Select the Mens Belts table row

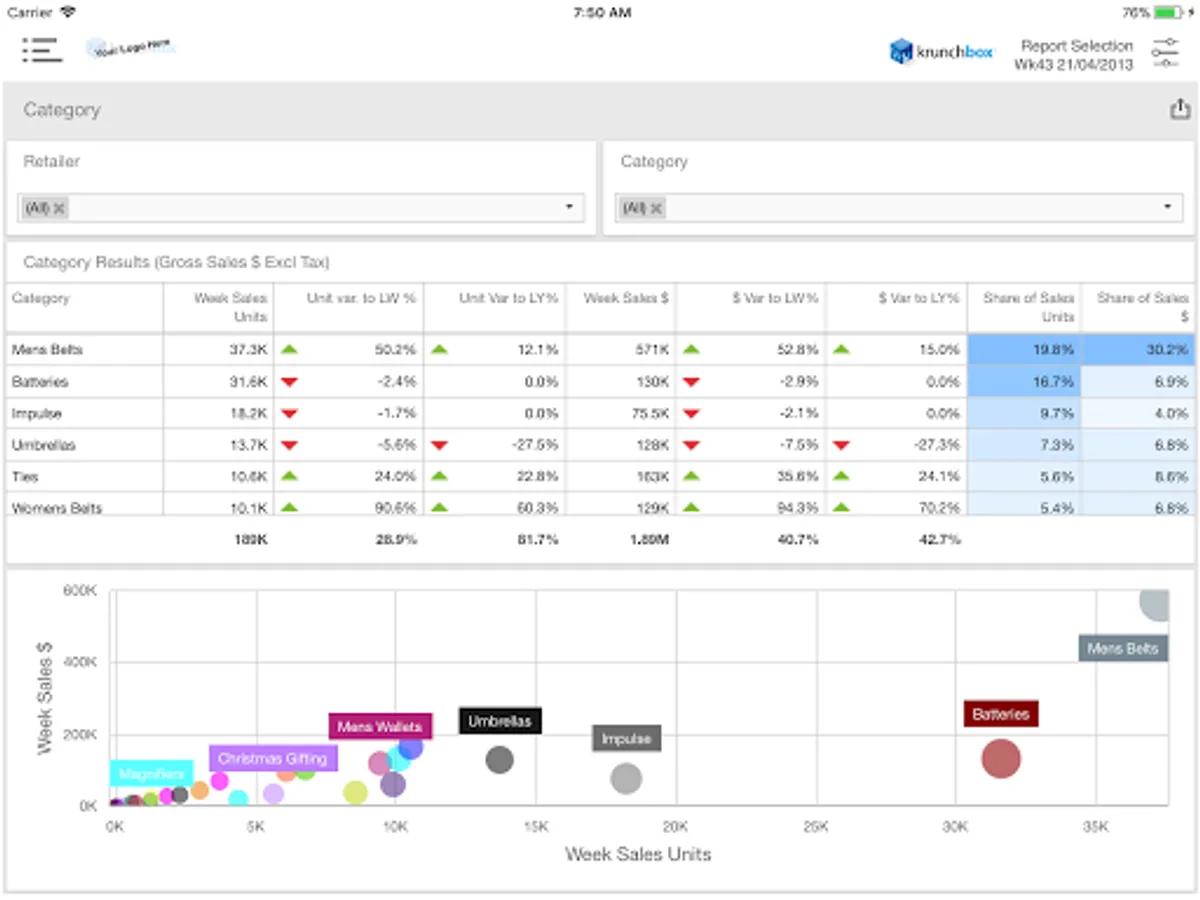click(x=600, y=350)
